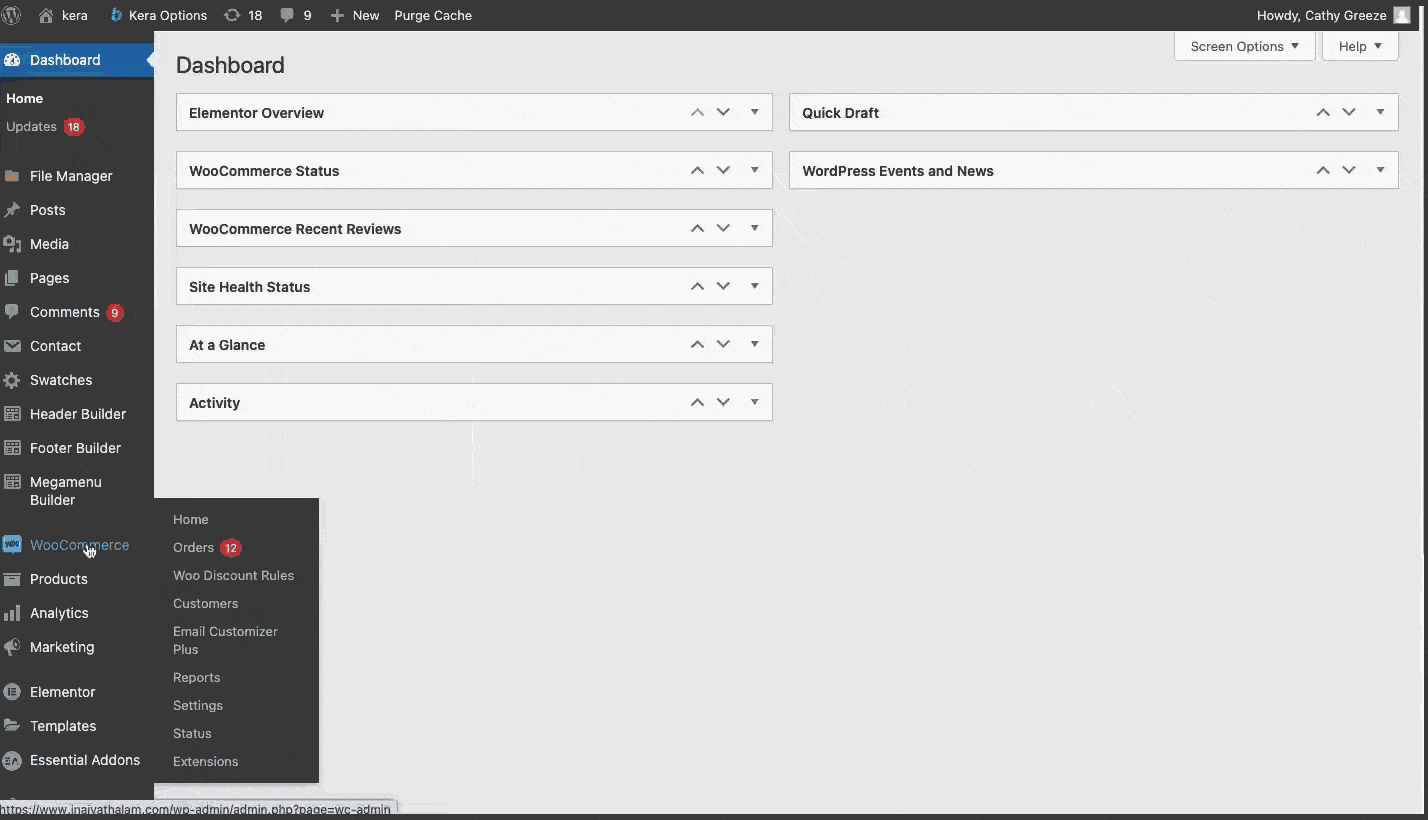This screenshot has width=1428, height=820.
Task: Move the Site Health Status panel up
Action: (x=697, y=286)
